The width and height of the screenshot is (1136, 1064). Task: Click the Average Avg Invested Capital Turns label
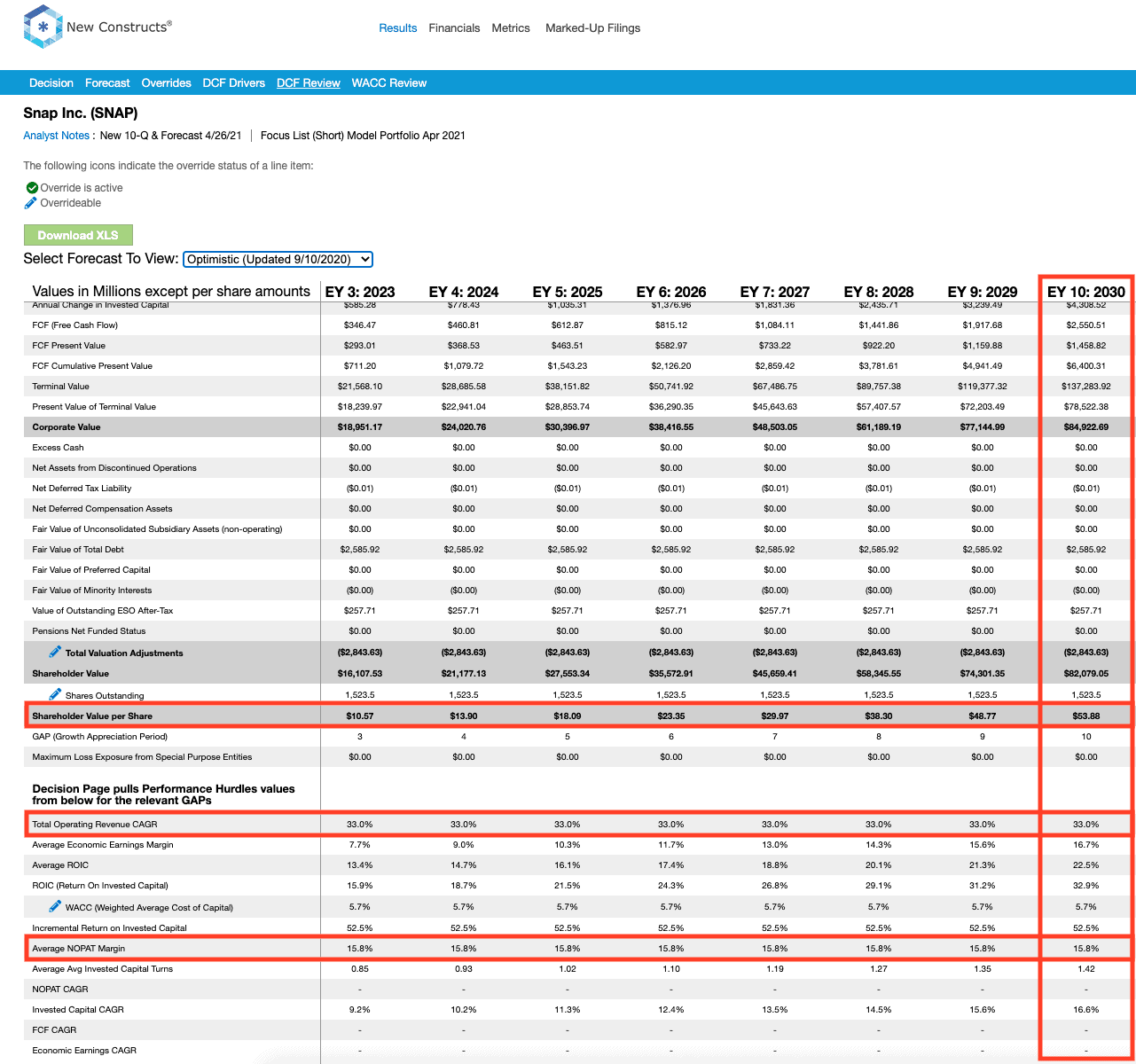103,968
